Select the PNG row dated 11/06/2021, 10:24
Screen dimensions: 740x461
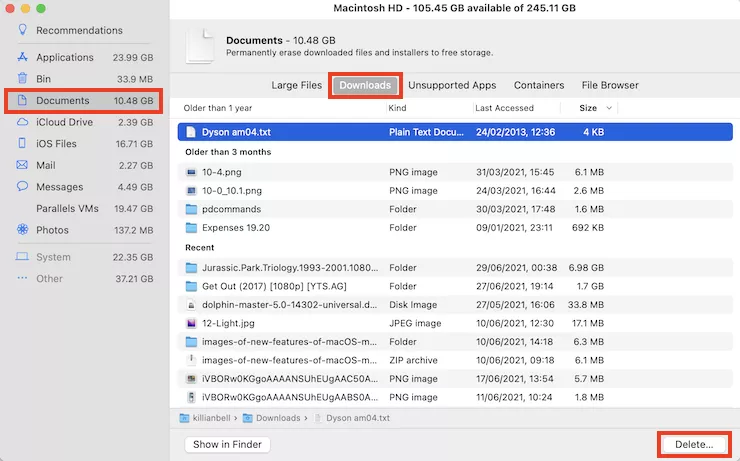point(455,397)
